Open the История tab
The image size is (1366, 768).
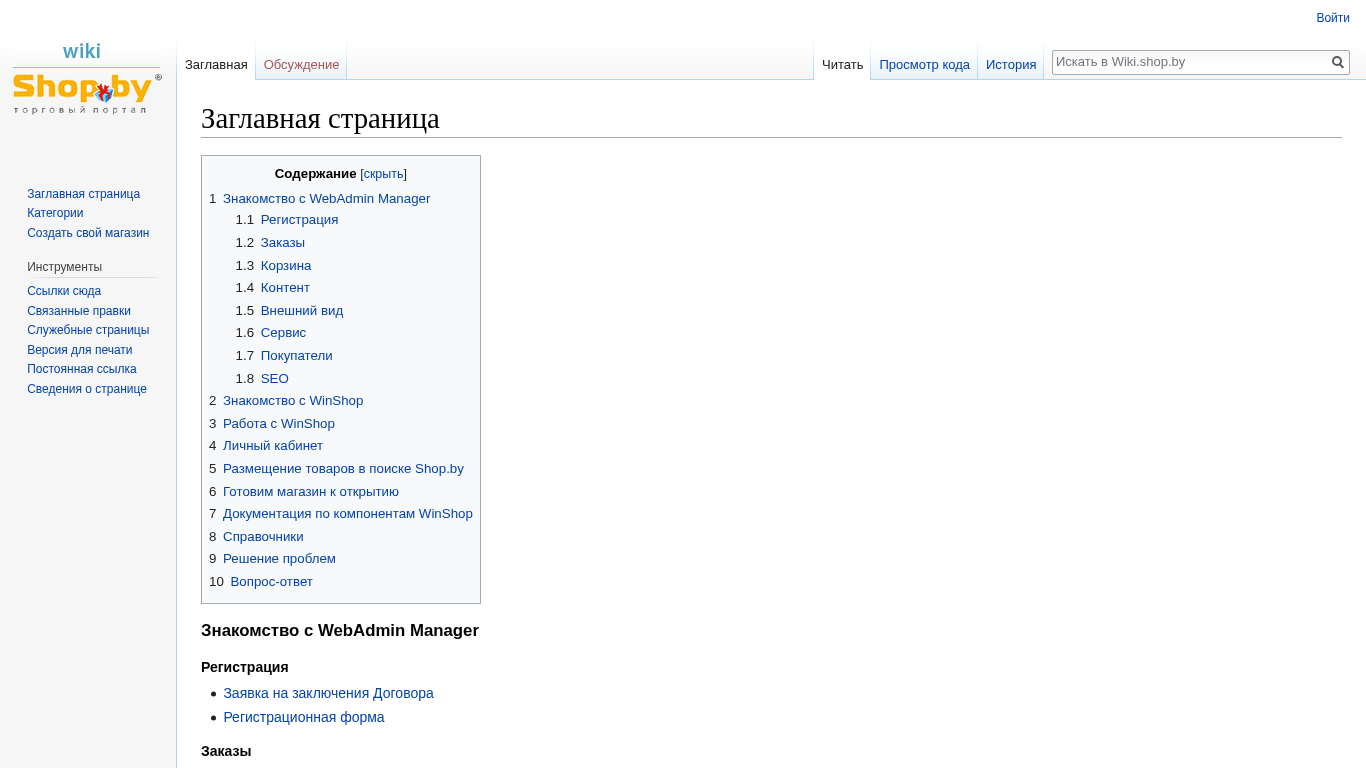[1010, 65]
